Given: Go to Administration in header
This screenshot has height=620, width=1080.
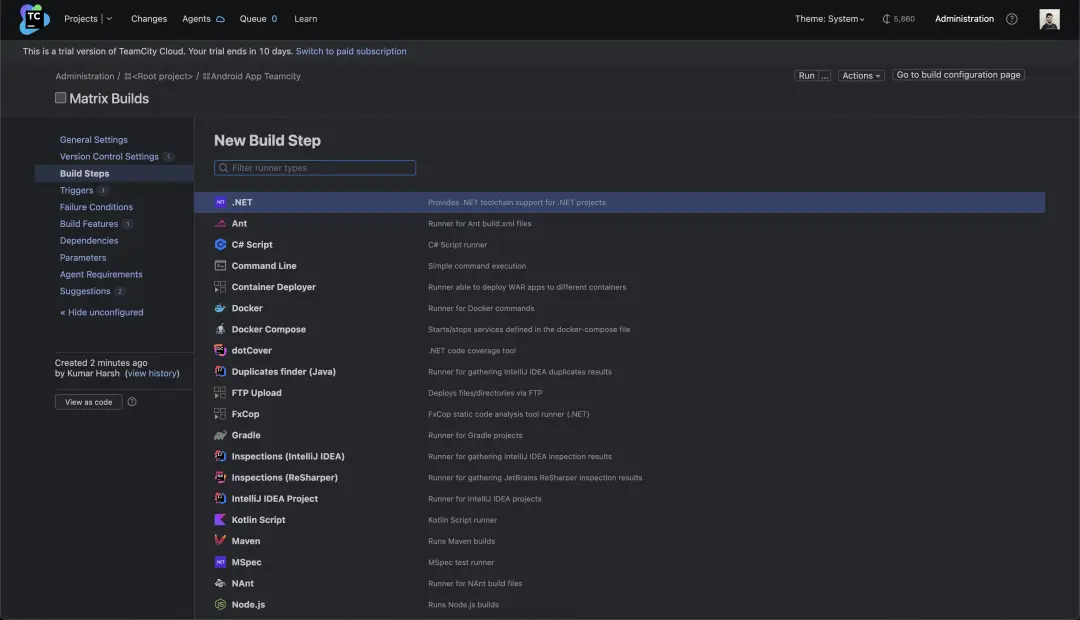Looking at the screenshot, I should click(x=964, y=19).
